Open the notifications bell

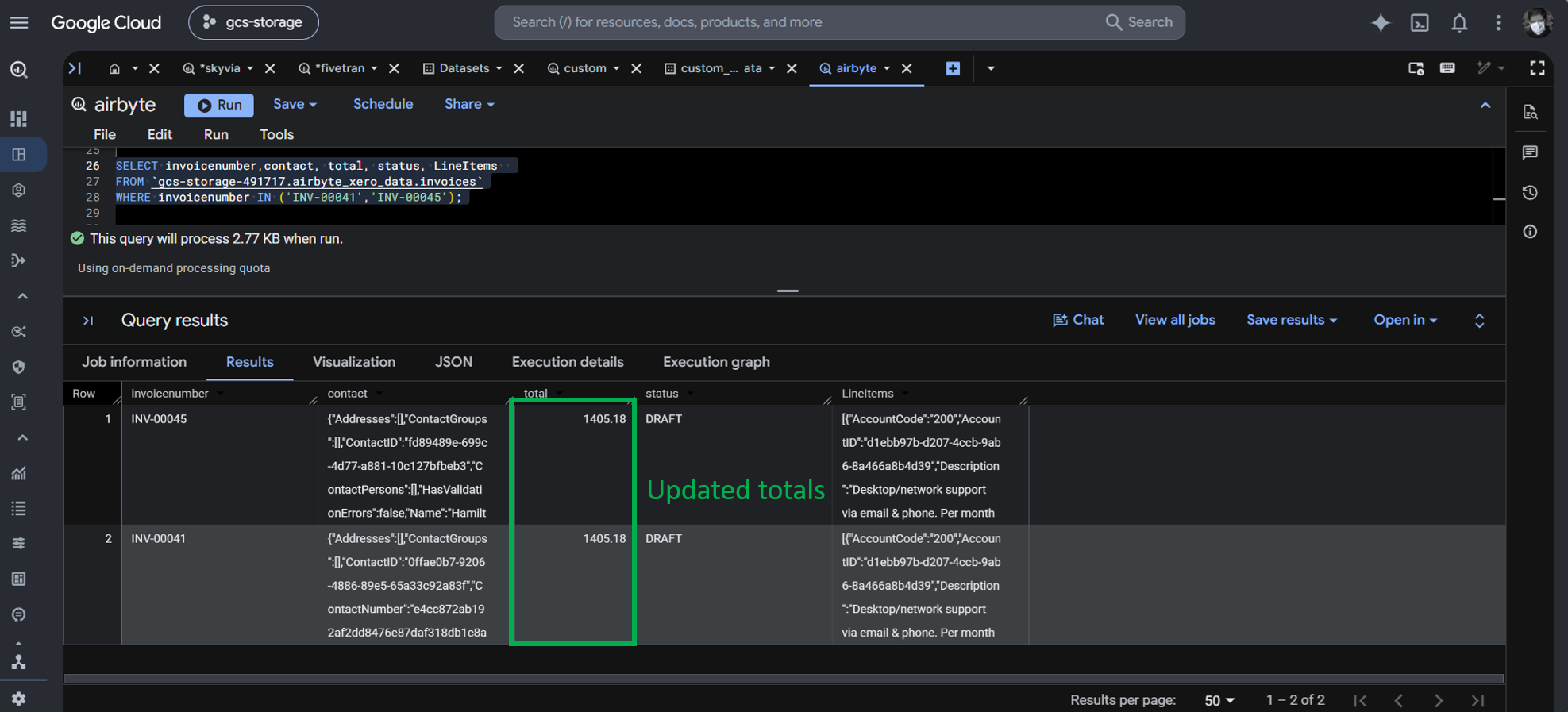pos(1459,22)
